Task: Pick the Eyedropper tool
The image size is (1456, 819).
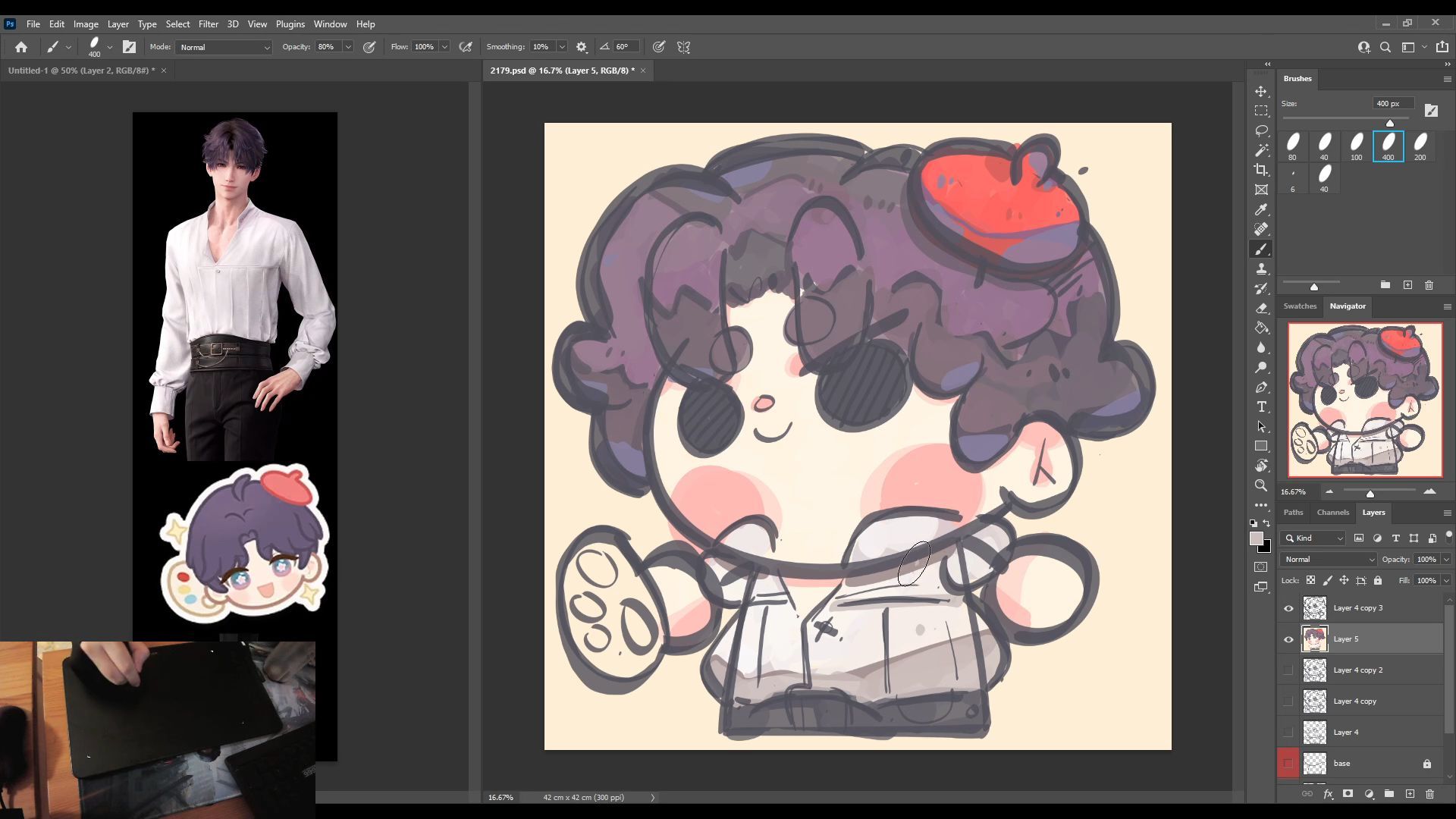Action: [1261, 209]
